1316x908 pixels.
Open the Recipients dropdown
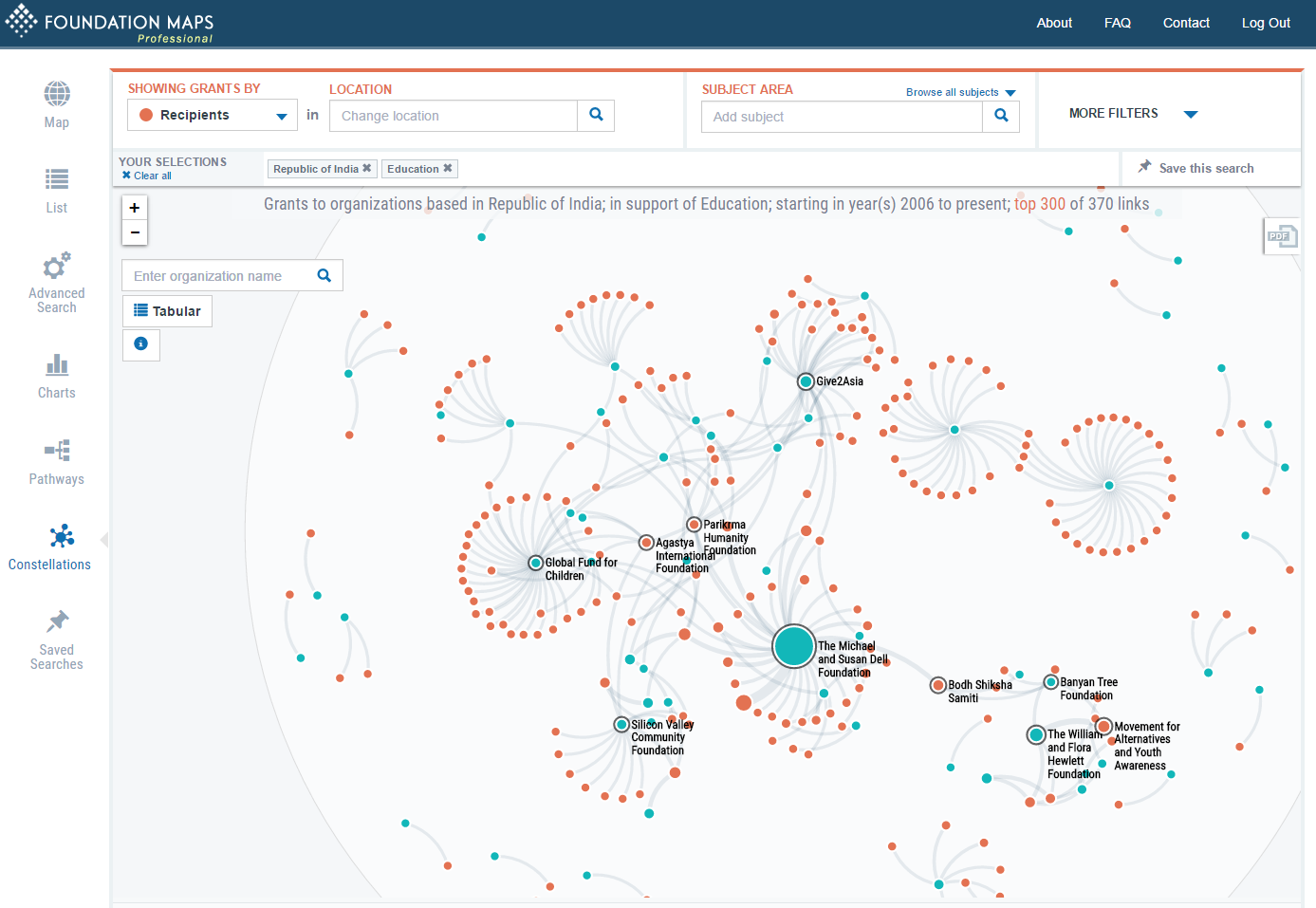coord(213,115)
